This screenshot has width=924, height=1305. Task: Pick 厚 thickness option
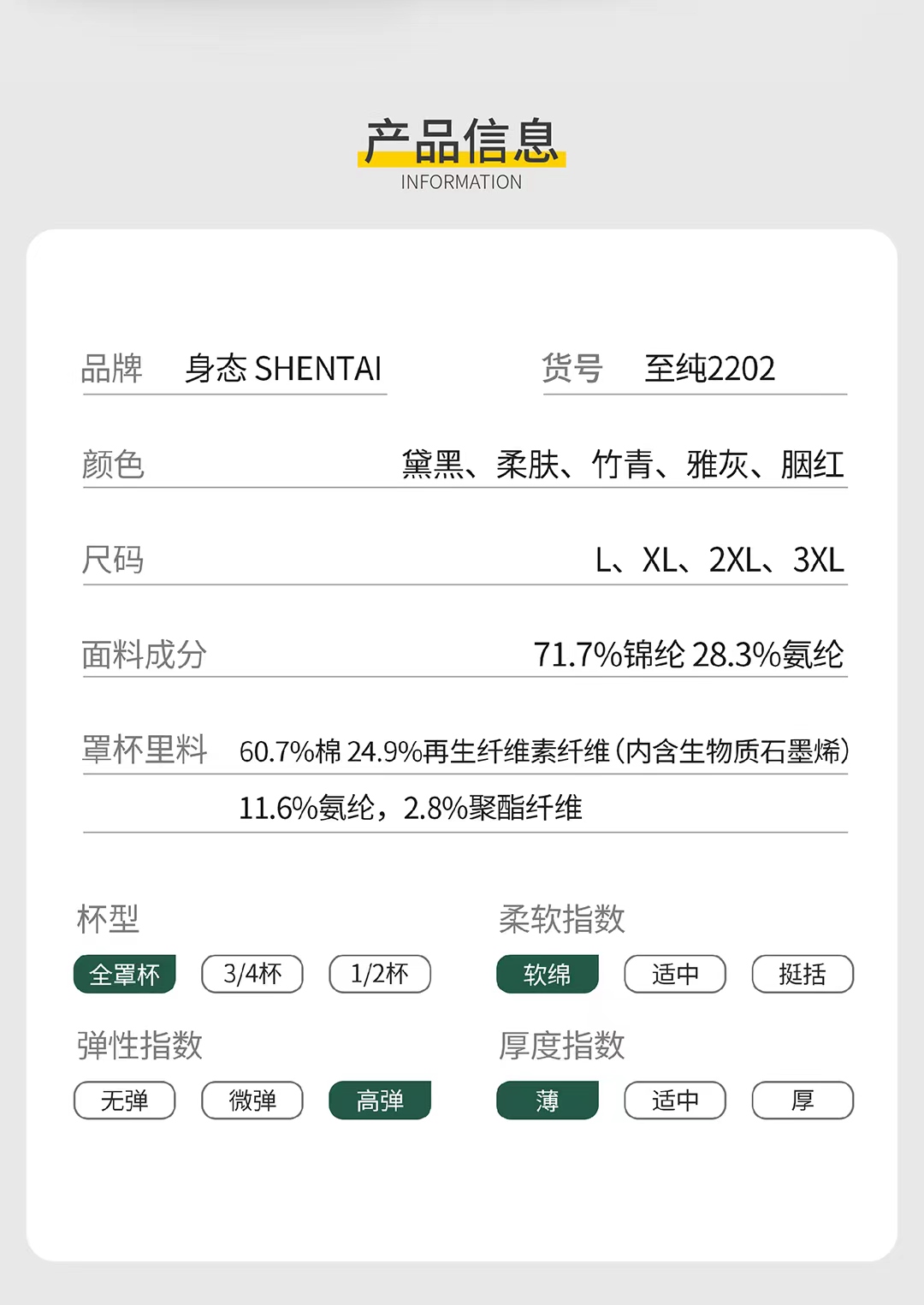[803, 1100]
